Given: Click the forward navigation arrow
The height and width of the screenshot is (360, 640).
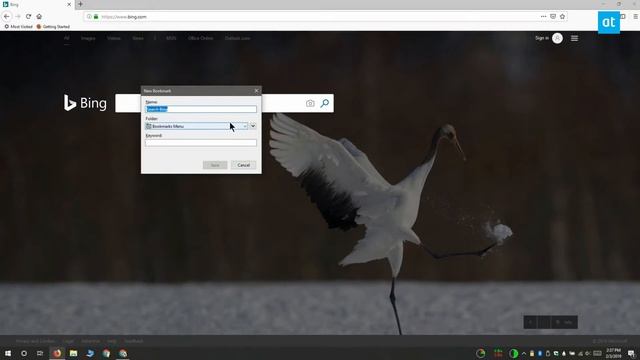Looking at the screenshot, I should 18,16.
